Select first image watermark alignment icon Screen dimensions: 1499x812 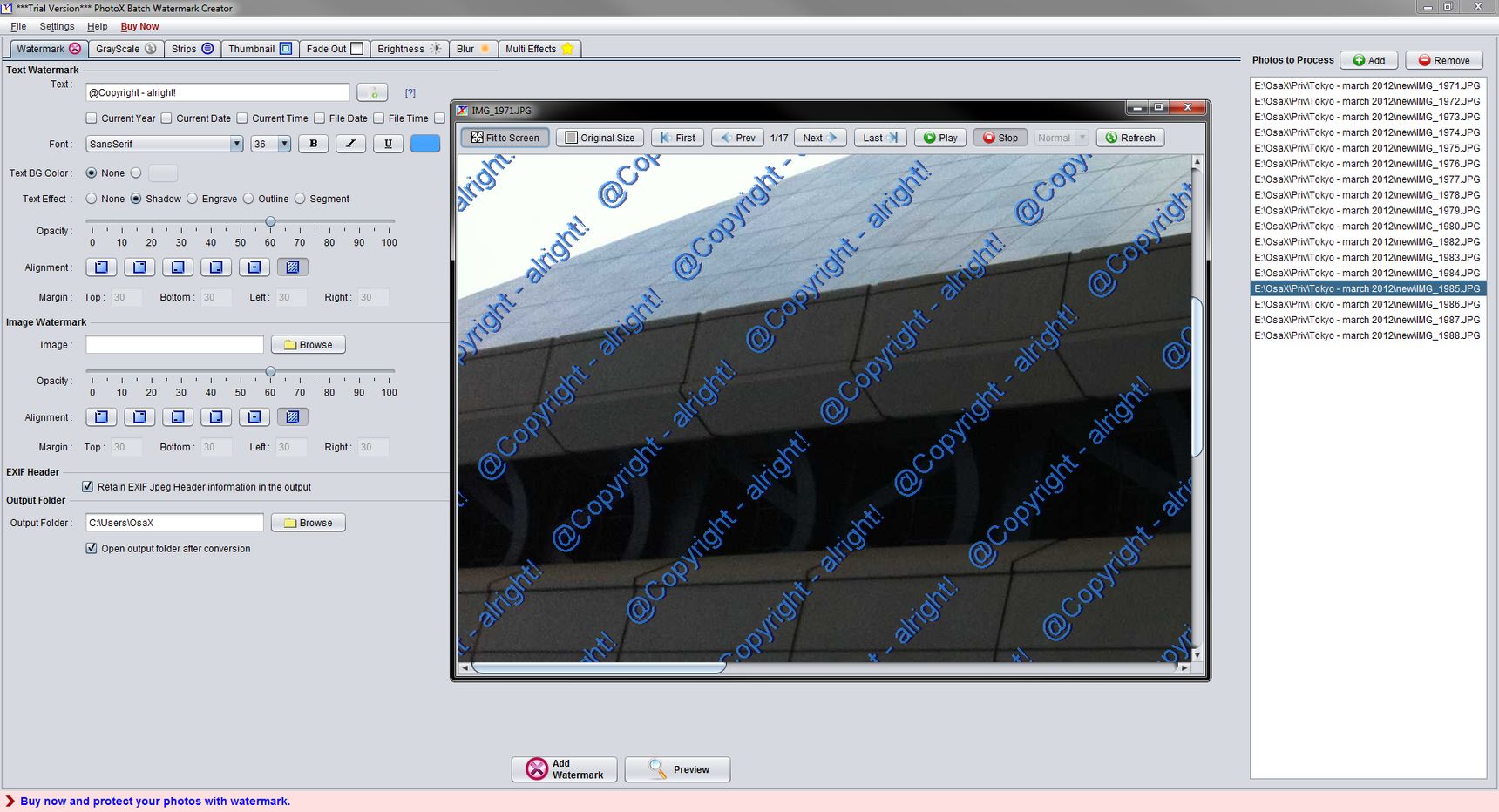coord(101,417)
